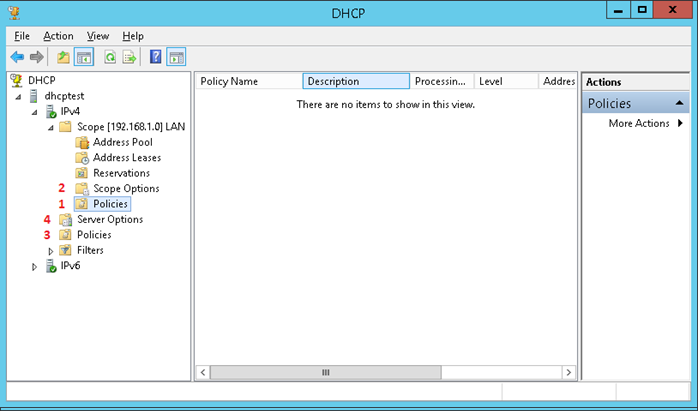This screenshot has width=698, height=411.
Task: Click the Scope Options folder icon
Action: [x=82, y=189]
